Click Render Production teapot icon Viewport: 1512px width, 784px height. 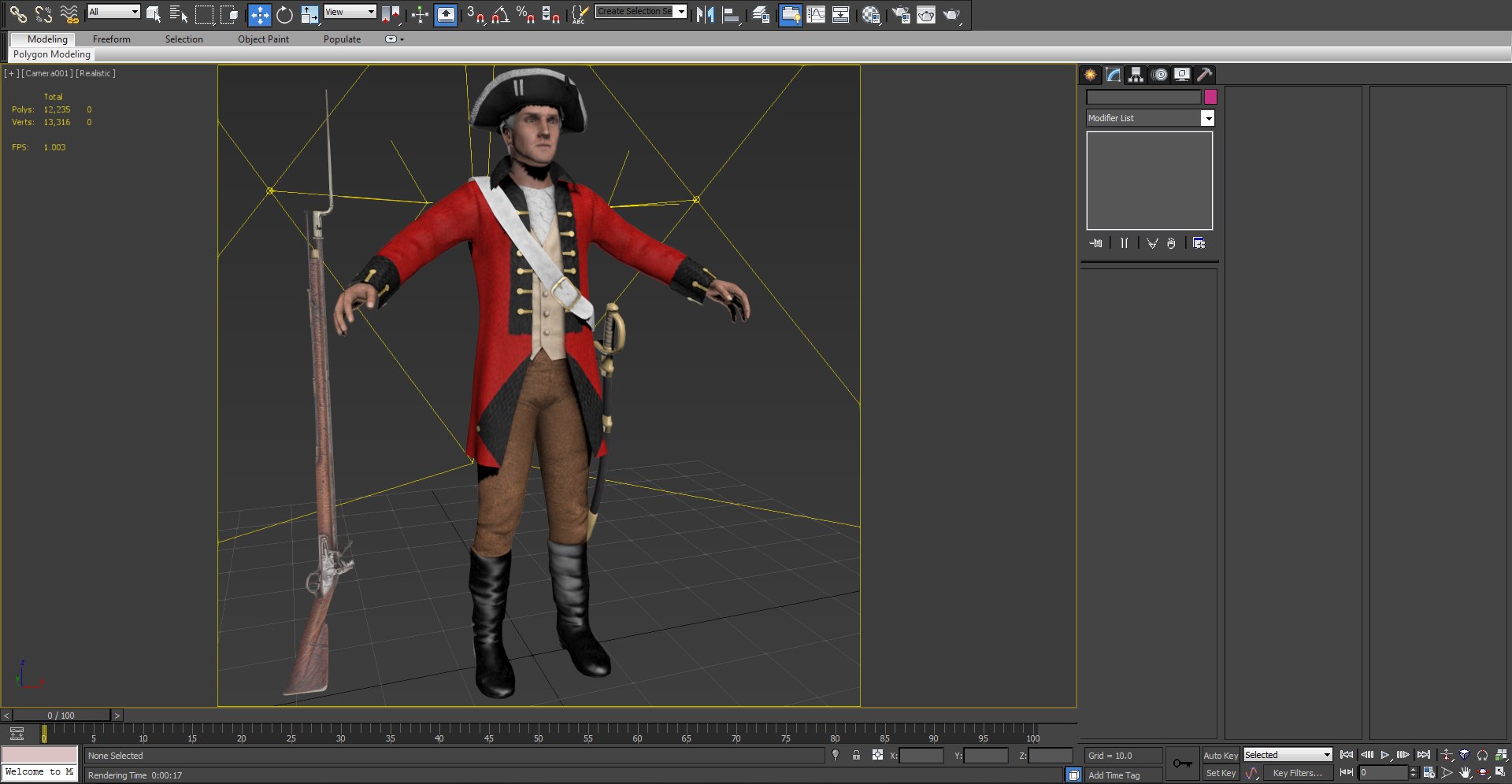[952, 13]
